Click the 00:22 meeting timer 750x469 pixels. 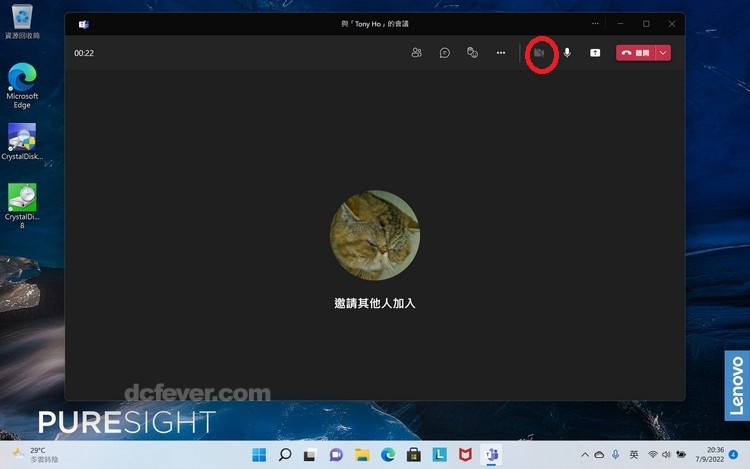pos(84,53)
